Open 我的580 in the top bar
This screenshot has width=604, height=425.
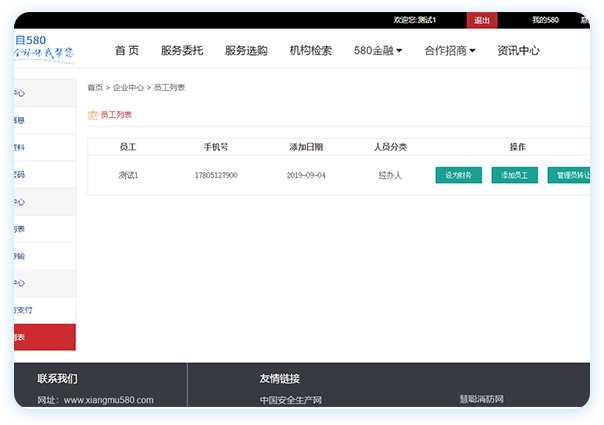[545, 20]
